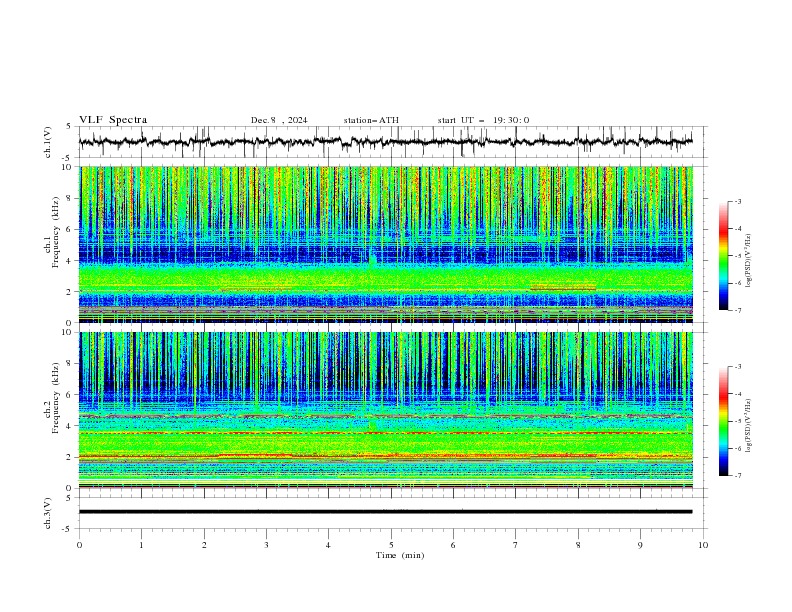The image size is (792, 612).
Task: Click the ch.1 PSD color bar
Action: tap(723, 255)
